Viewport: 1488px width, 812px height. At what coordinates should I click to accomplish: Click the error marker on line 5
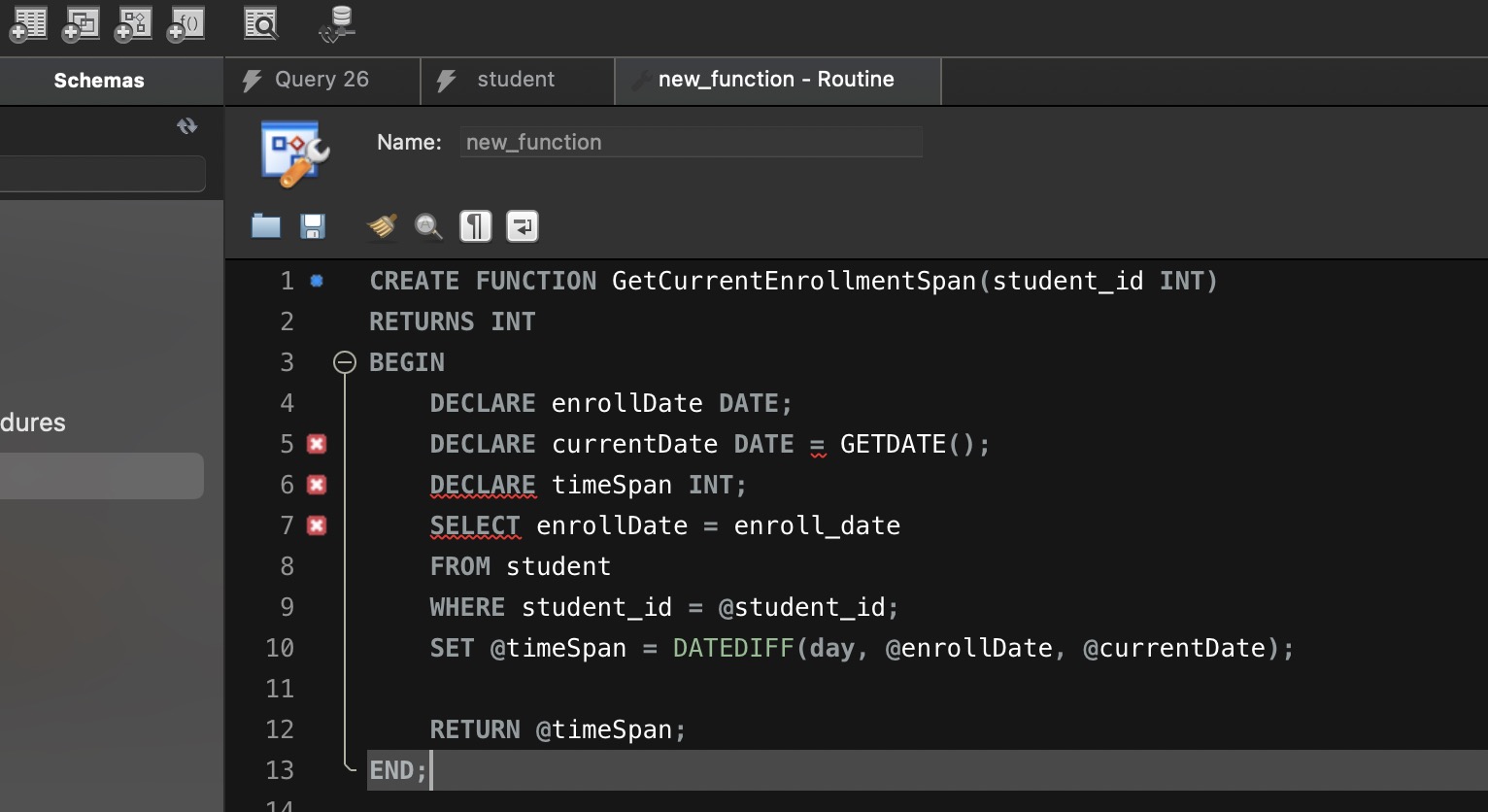pos(317,443)
